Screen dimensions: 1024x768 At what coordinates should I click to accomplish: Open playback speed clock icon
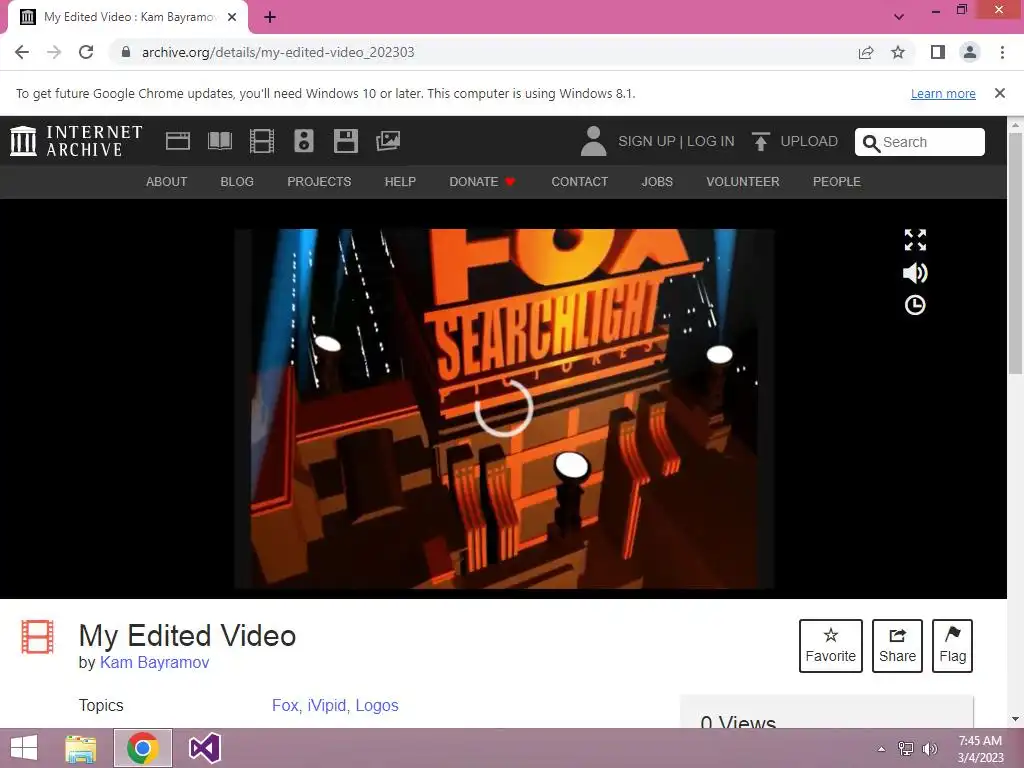point(915,305)
